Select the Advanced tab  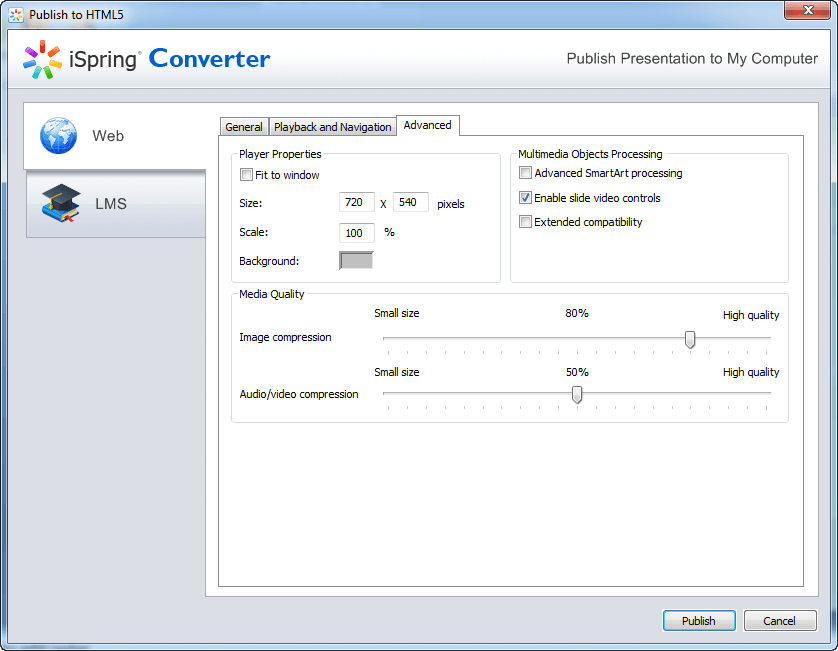click(427, 125)
